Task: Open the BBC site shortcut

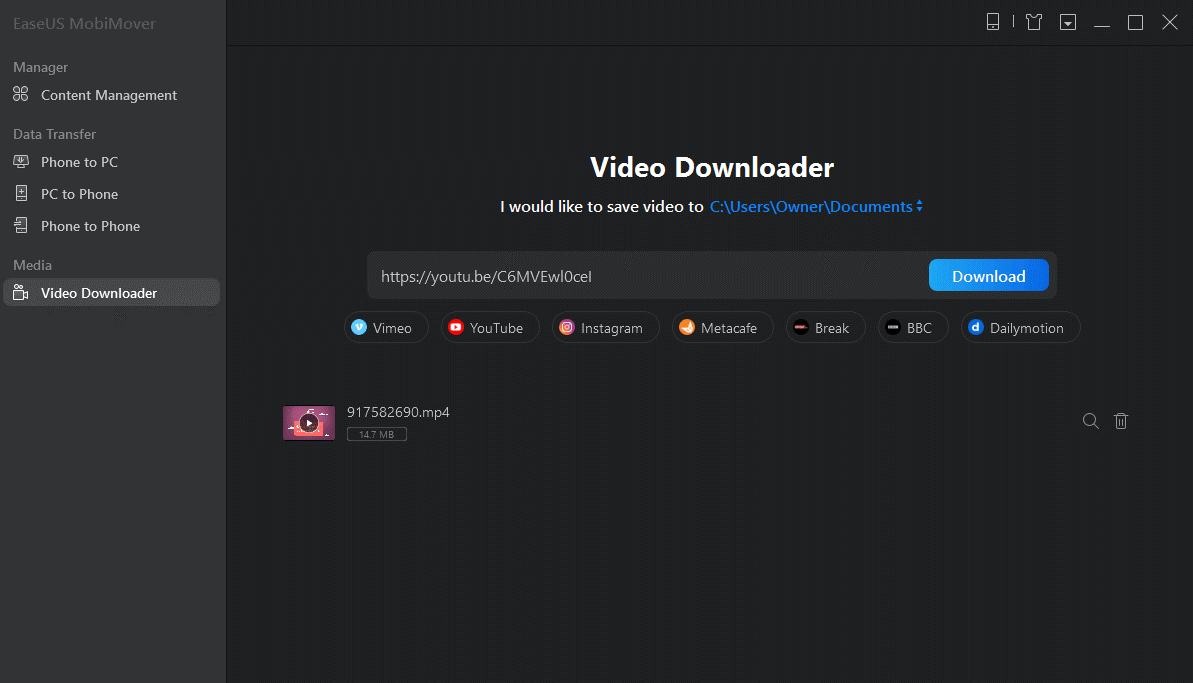Action: click(x=913, y=328)
